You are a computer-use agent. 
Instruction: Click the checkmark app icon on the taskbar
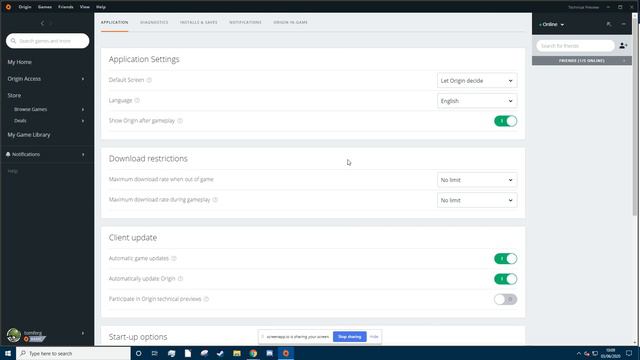pos(220,353)
